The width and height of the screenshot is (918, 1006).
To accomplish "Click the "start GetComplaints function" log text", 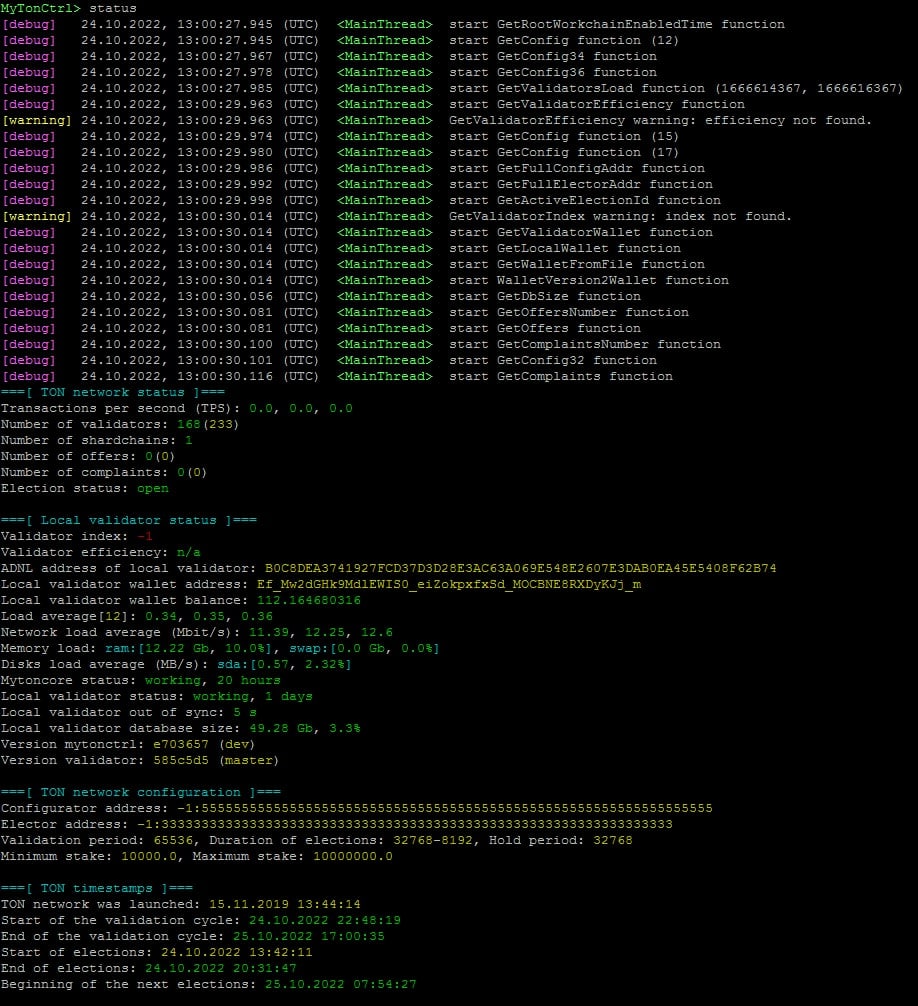I will point(561,377).
